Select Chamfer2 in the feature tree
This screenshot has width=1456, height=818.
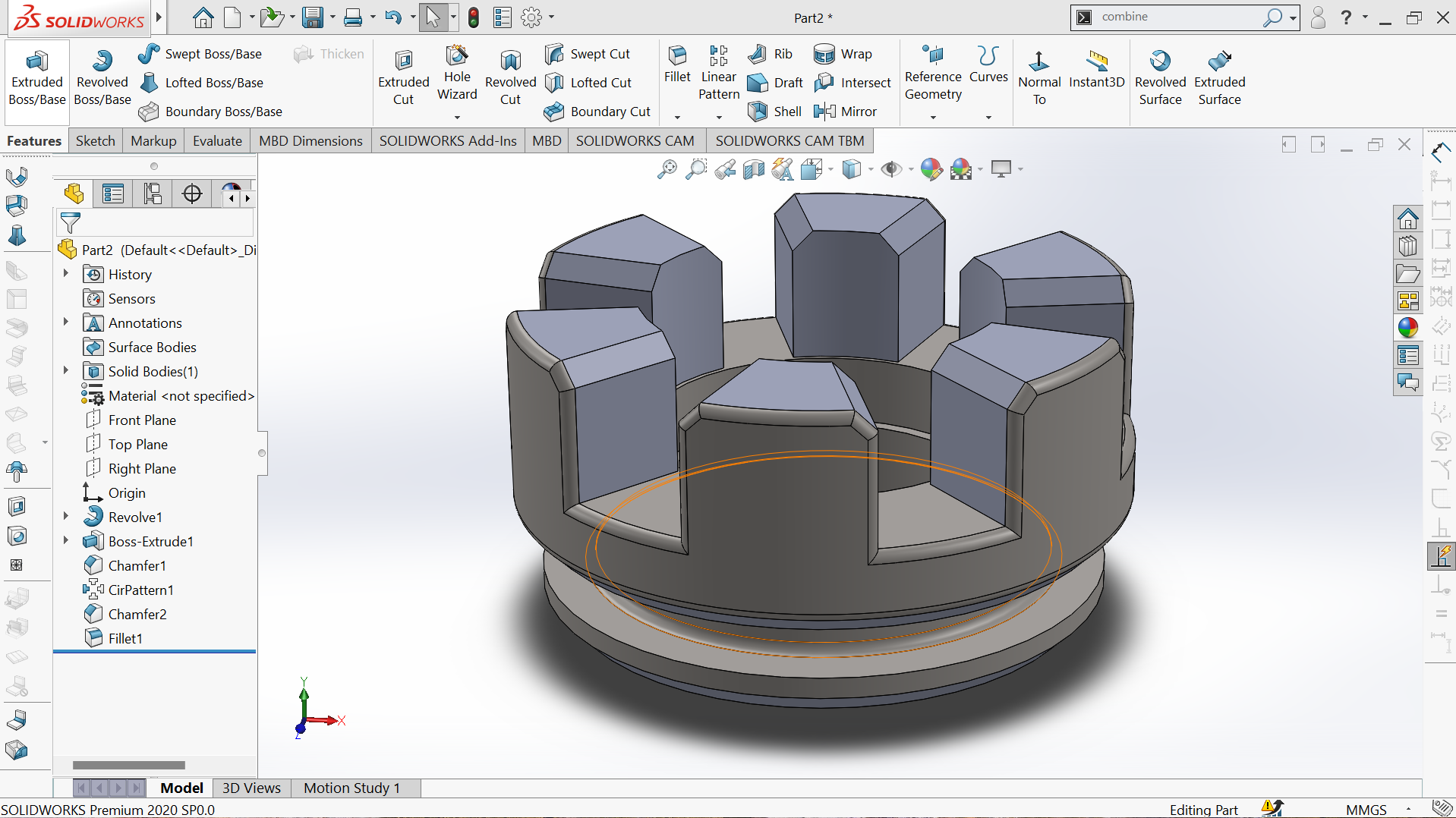(x=137, y=614)
